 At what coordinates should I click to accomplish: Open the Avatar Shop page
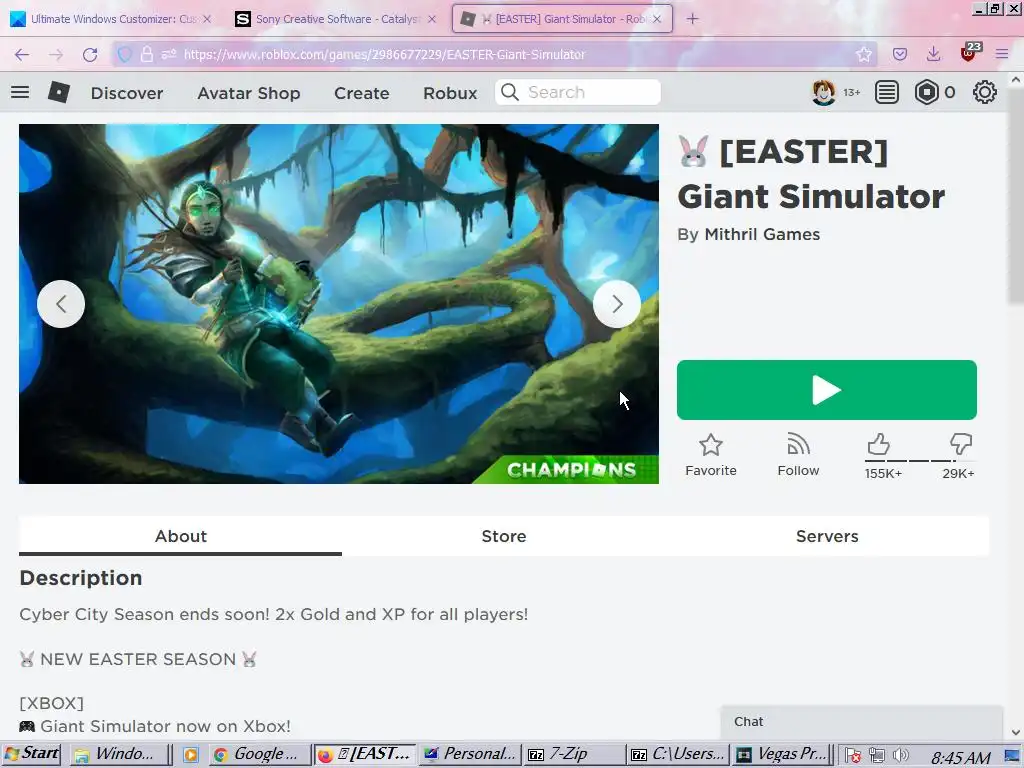click(249, 93)
